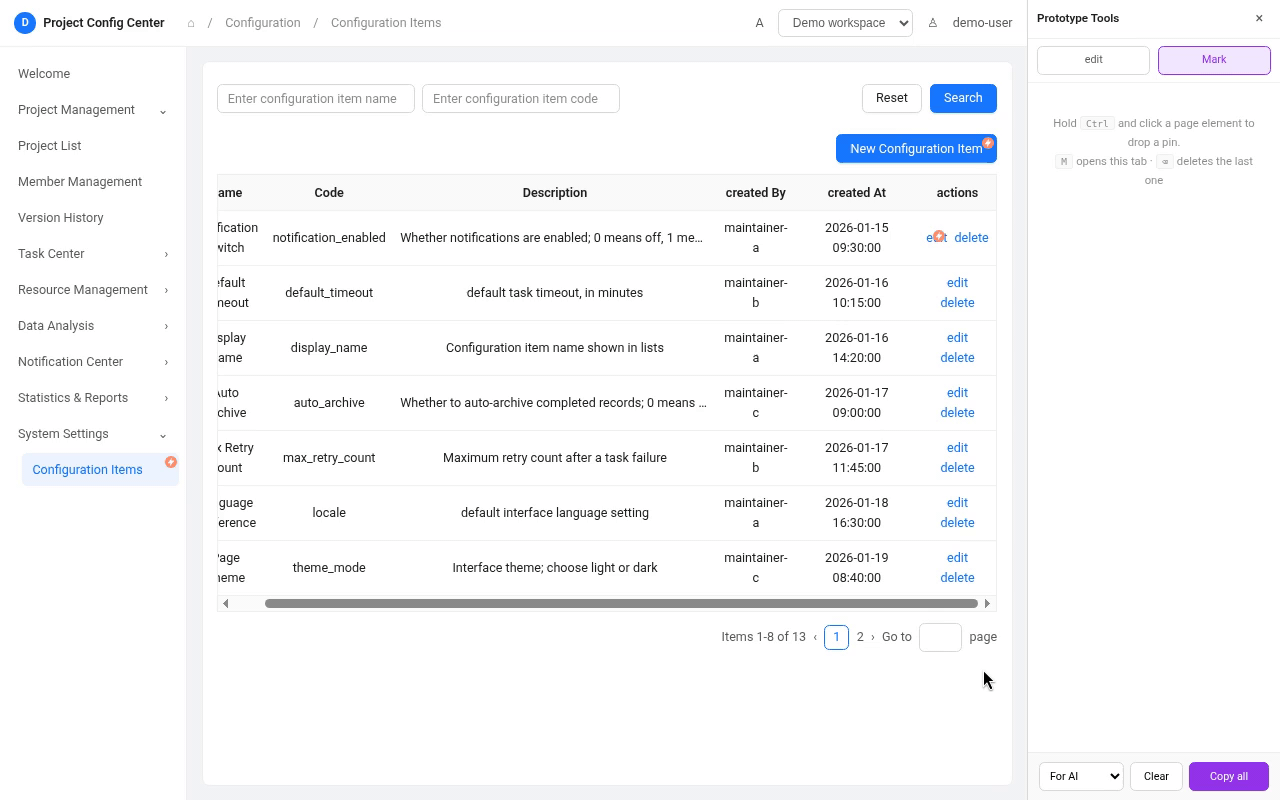This screenshot has width=1280, height=800.
Task: Open the Demo workspace dropdown
Action: (845, 23)
